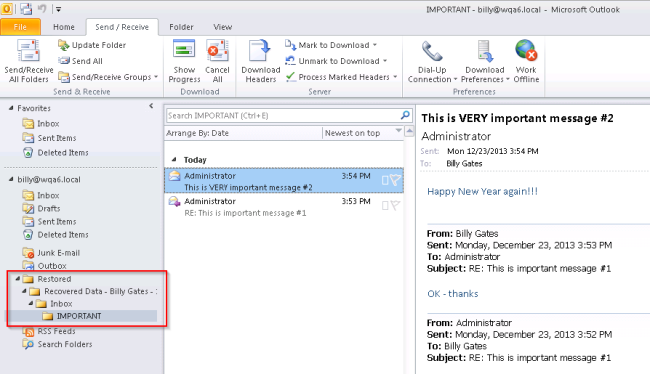Screen dimensions: 650x374
Task: Collapse Today message group
Action: 174,159
